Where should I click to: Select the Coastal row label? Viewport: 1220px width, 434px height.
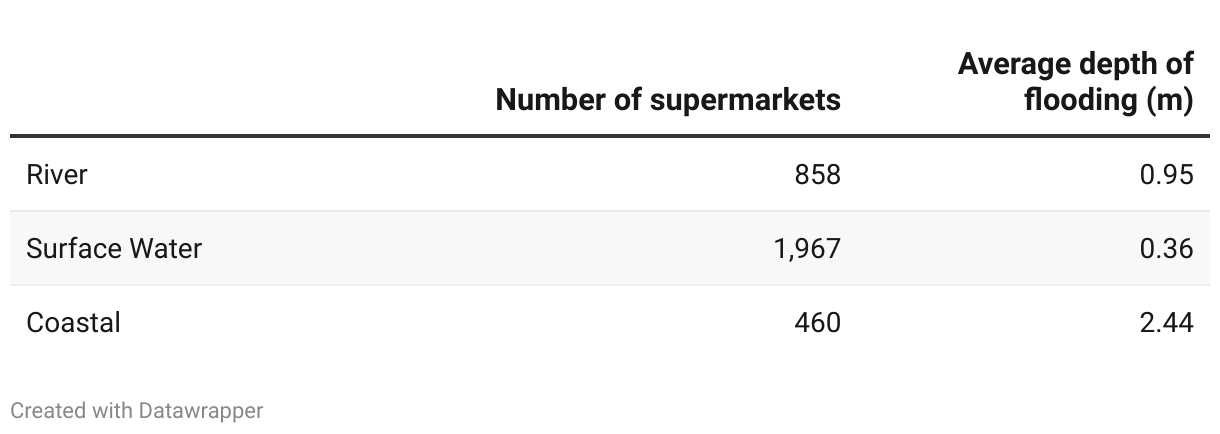73,322
